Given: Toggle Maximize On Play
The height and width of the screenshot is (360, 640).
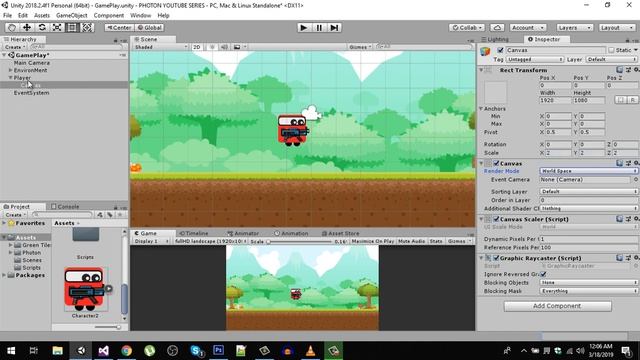Looking at the screenshot, I should pos(372,241).
